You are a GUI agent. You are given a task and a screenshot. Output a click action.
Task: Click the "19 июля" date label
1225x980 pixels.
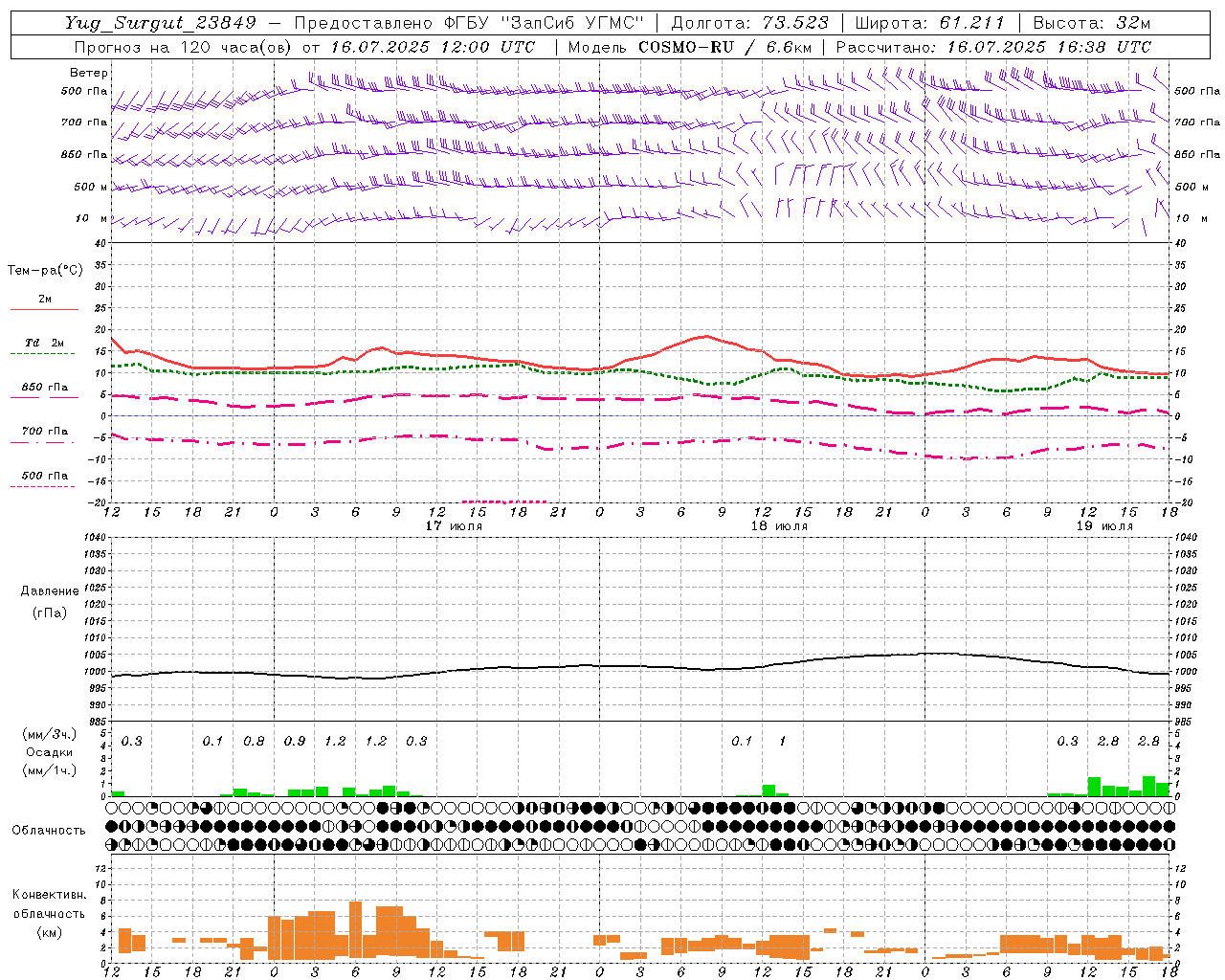pos(1104,526)
